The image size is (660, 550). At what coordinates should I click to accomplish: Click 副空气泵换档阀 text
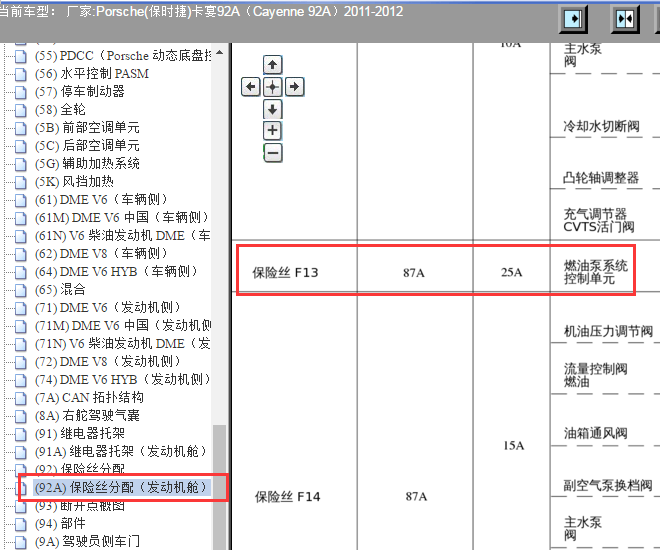[608, 486]
